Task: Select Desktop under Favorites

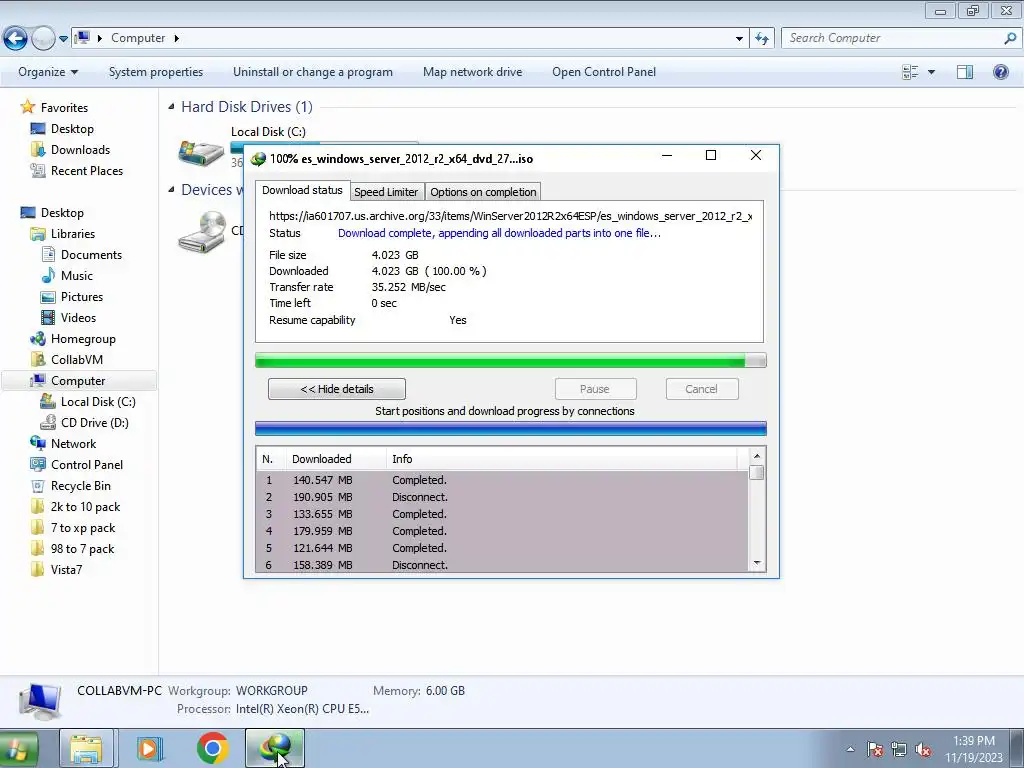Action: (x=63, y=129)
